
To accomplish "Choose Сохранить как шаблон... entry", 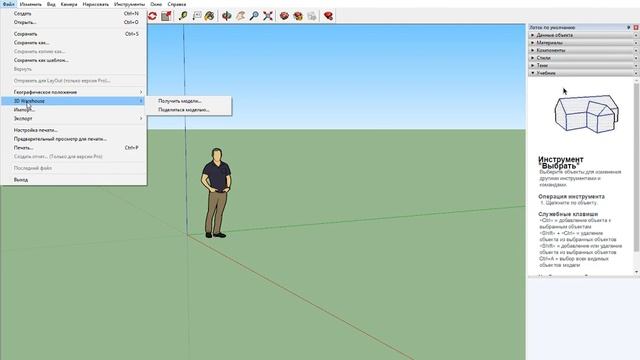I will click(74, 60).
